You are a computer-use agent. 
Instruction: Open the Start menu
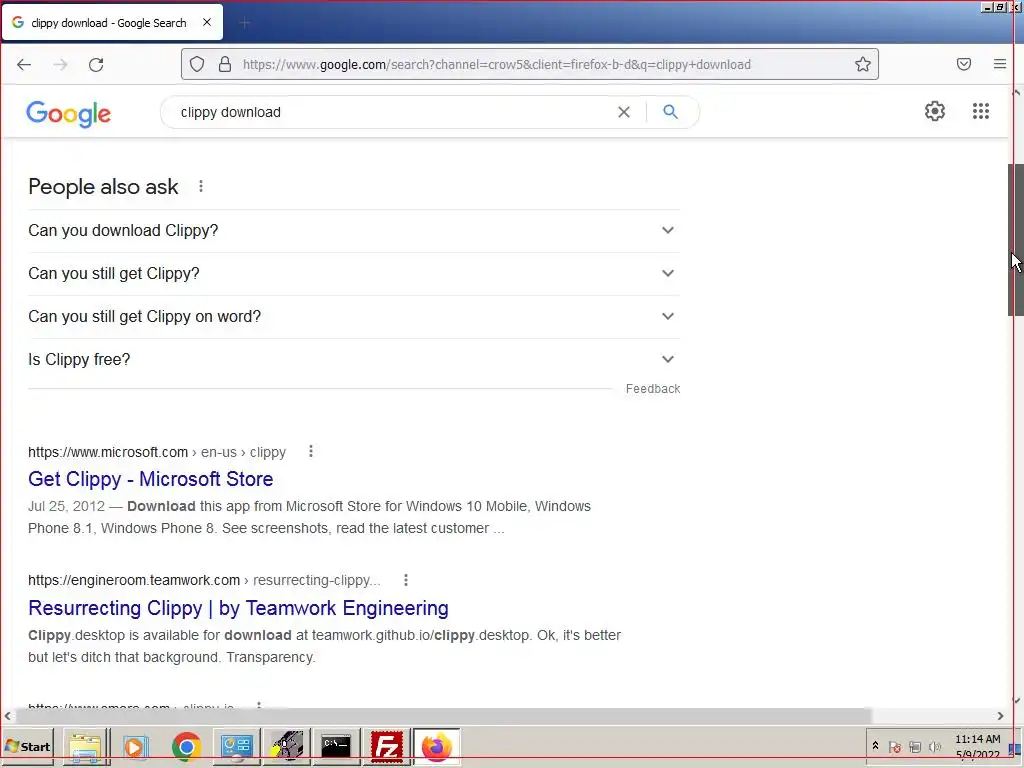tap(27, 746)
